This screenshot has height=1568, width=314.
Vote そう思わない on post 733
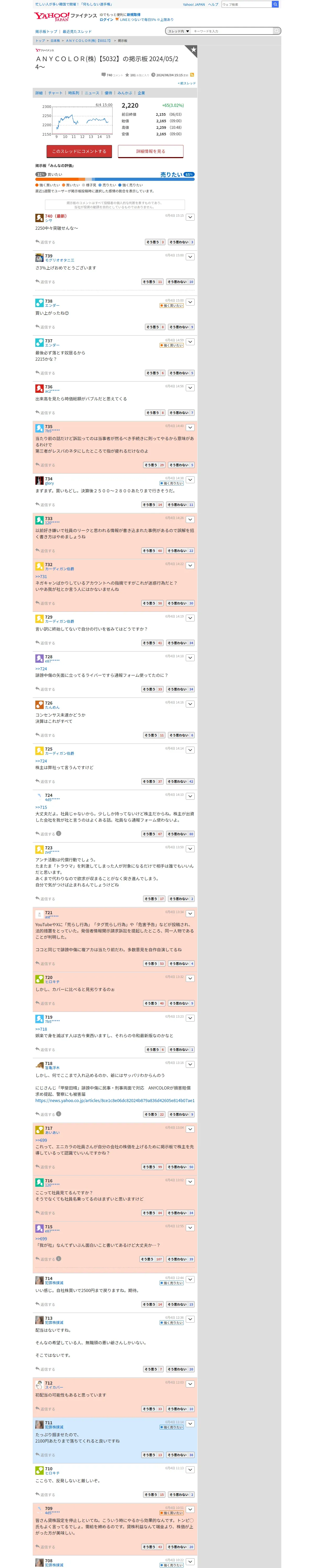tap(181, 551)
